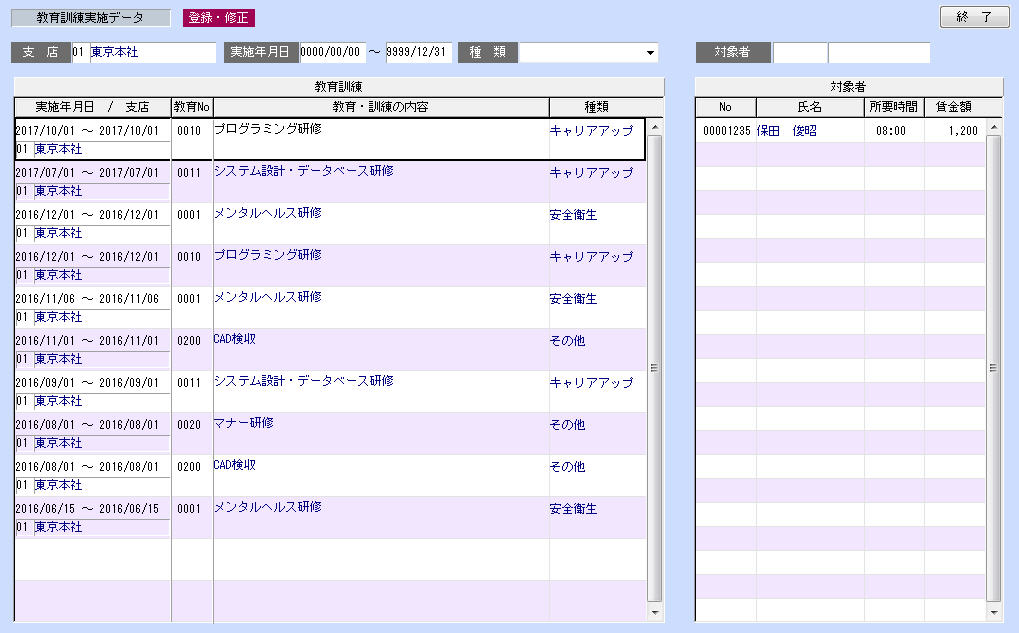The width and height of the screenshot is (1019, 633).
Task: Click the date cell 2016/06/15 ～ 2016/06/15
Action: point(87,509)
